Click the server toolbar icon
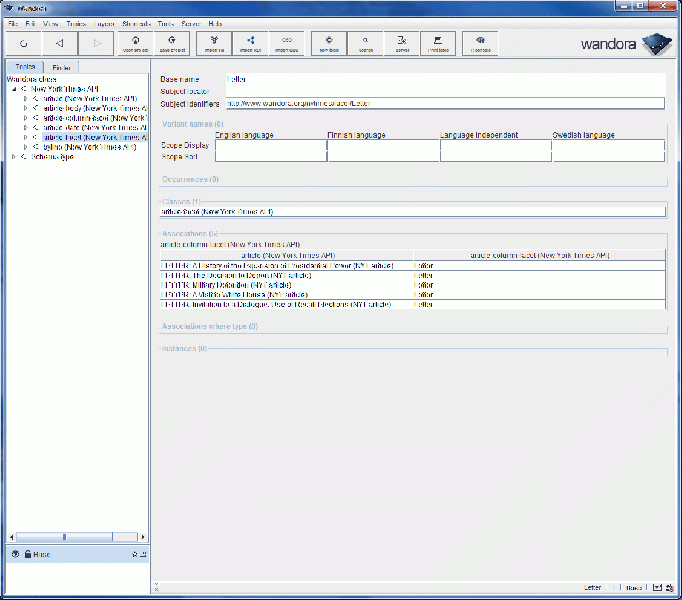Screen dimensions: 682x600 click(401, 43)
